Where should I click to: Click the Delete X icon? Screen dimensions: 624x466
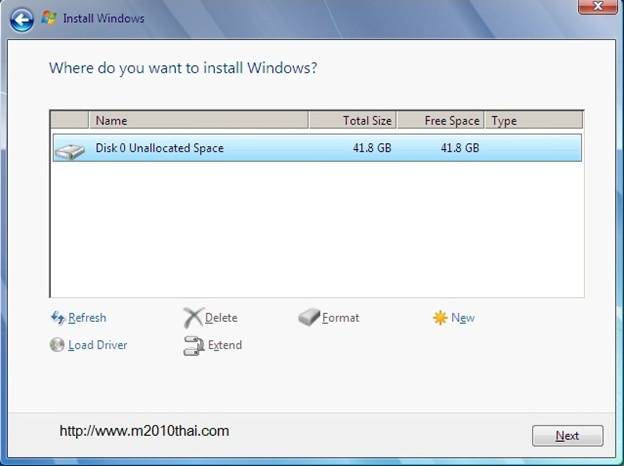tap(193, 317)
